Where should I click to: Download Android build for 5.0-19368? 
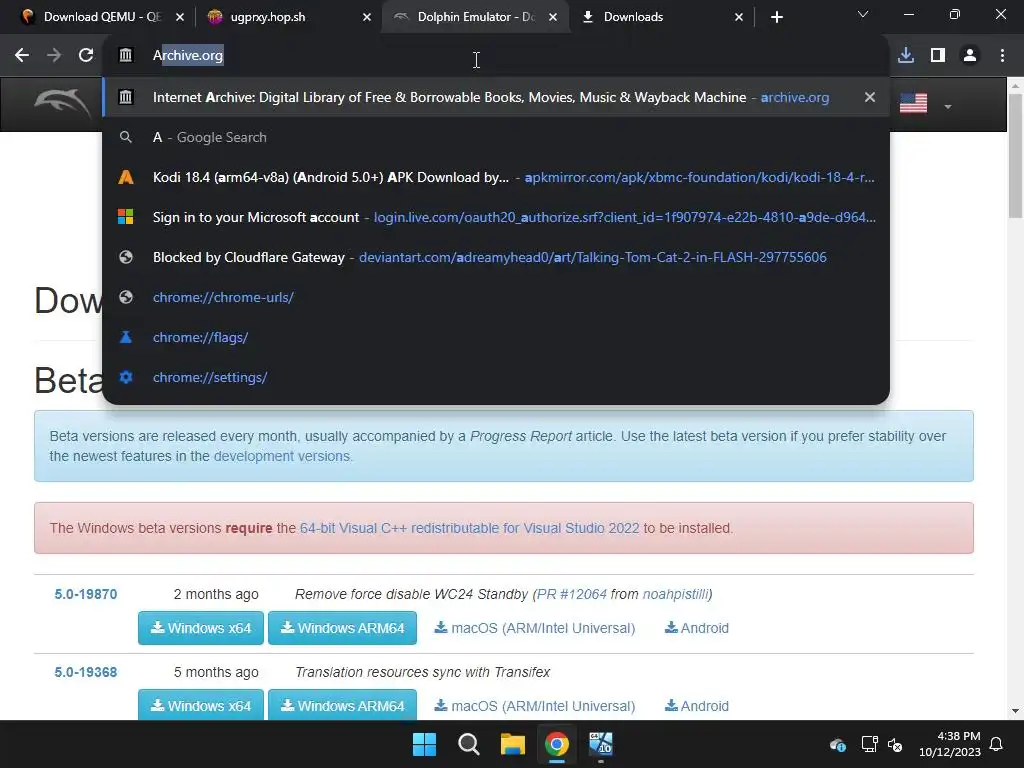tap(697, 706)
